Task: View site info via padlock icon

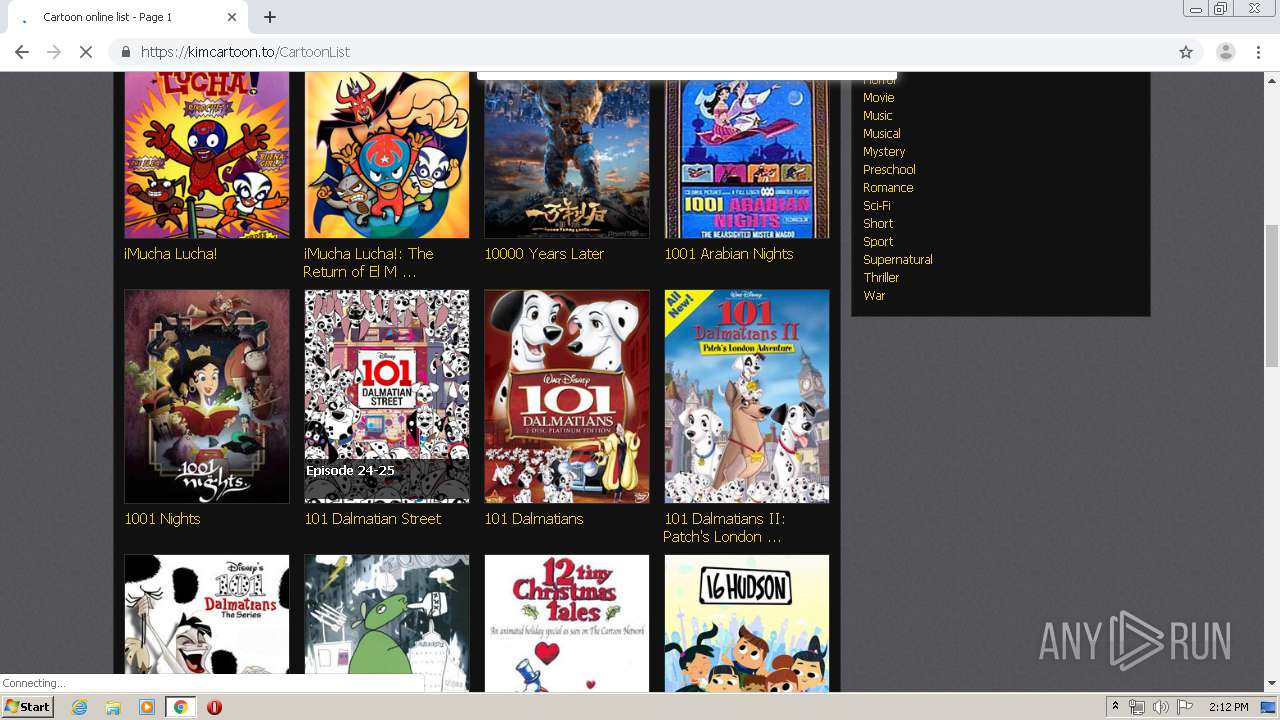Action: (126, 52)
